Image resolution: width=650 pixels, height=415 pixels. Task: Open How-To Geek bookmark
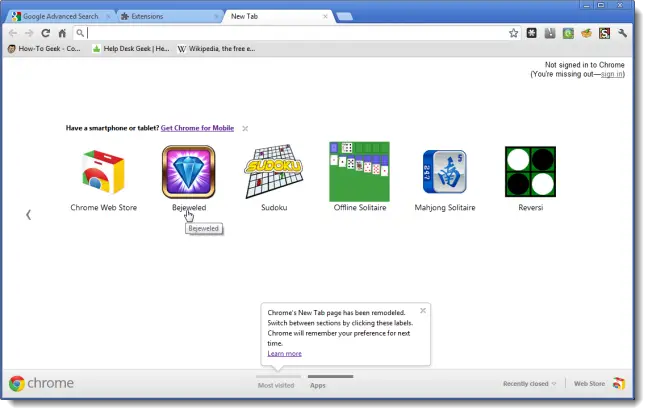coord(44,49)
